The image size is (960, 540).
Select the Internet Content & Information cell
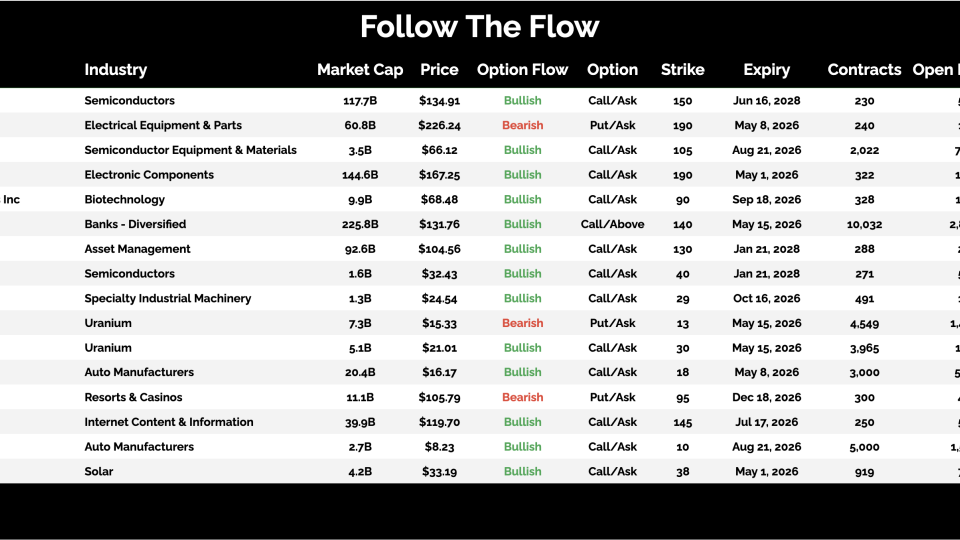coord(169,422)
